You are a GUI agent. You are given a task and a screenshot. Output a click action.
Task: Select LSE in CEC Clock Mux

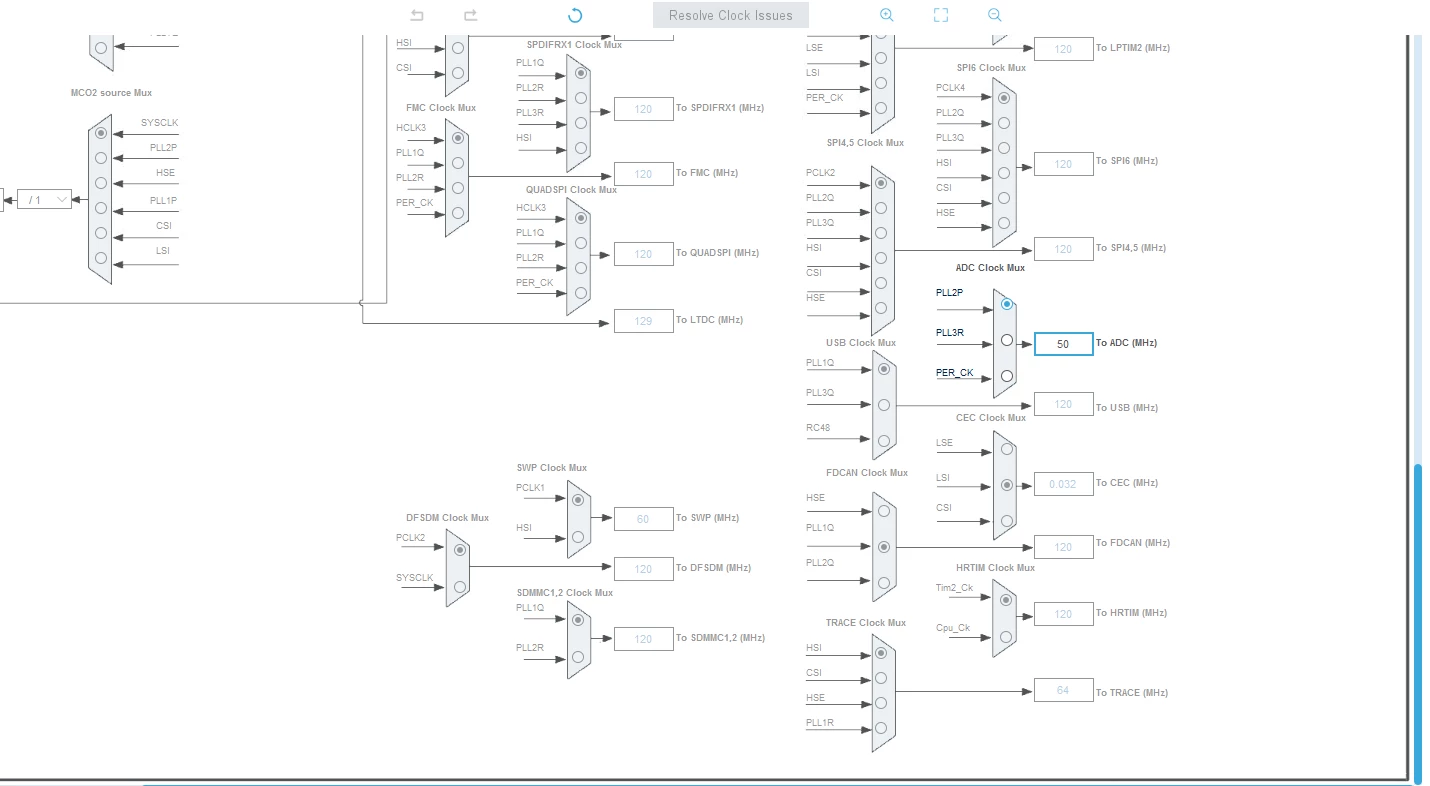point(1007,449)
